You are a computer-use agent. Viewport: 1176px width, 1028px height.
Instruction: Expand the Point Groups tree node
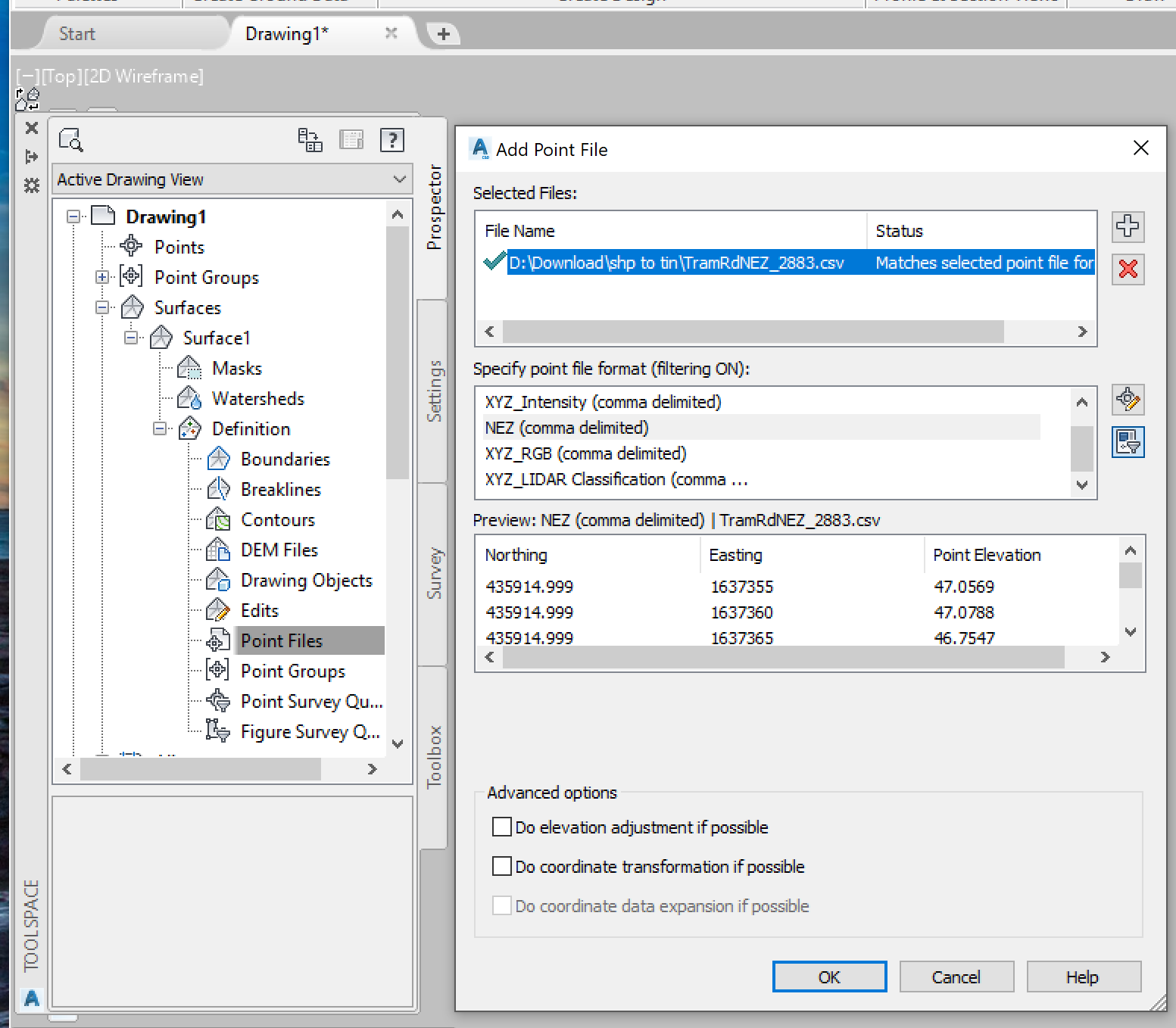pyautogui.click(x=102, y=277)
